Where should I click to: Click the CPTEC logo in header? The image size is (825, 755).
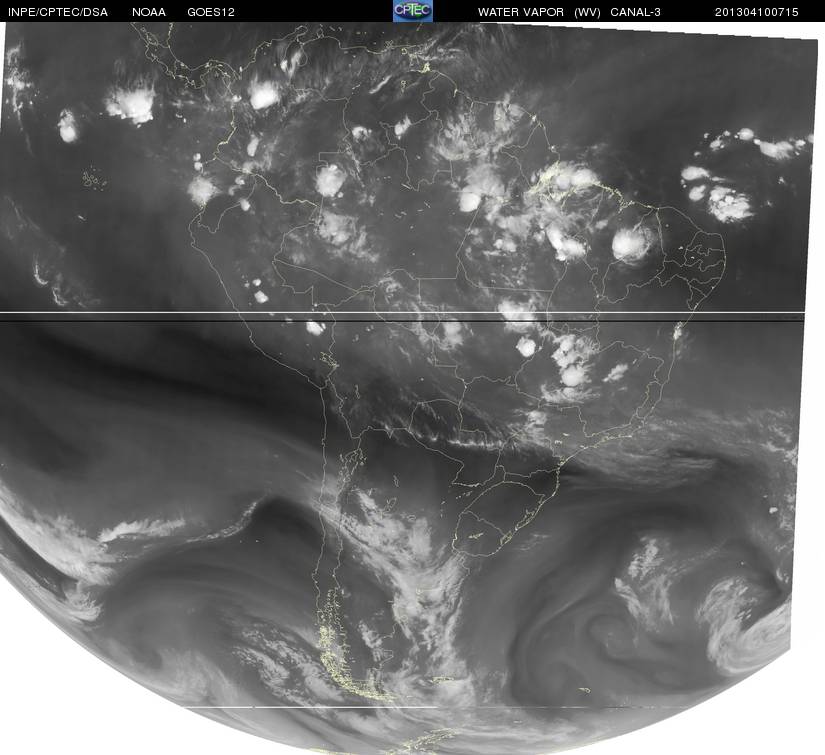coord(413,11)
